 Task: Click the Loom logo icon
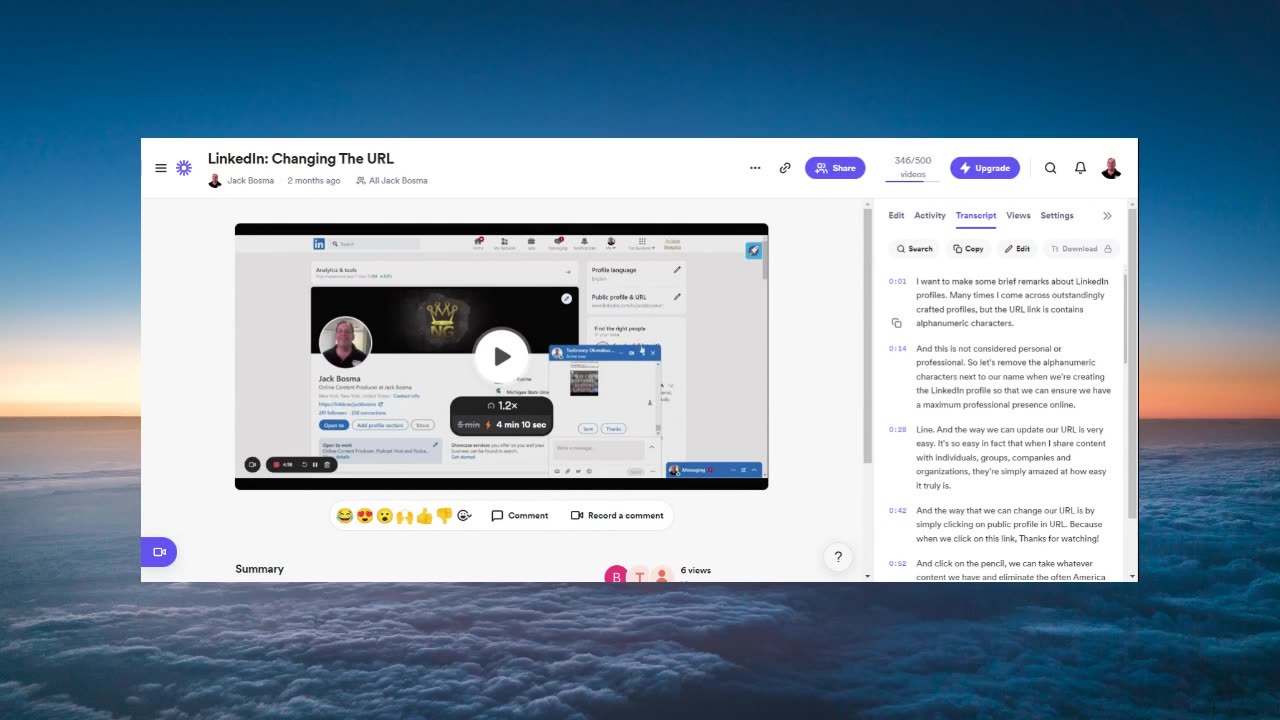click(184, 168)
